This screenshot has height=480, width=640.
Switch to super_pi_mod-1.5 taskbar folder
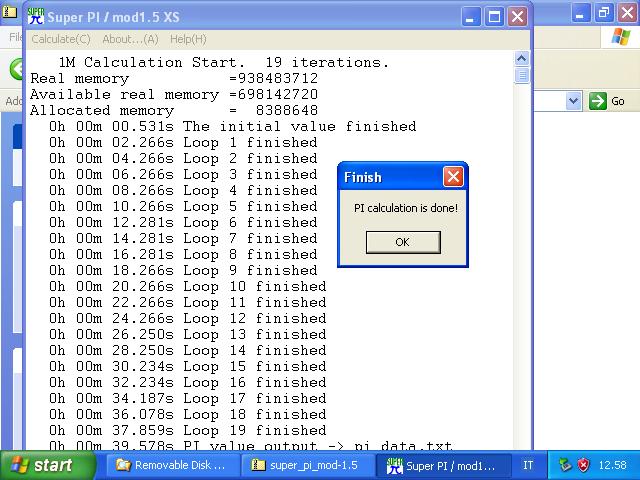[306, 465]
